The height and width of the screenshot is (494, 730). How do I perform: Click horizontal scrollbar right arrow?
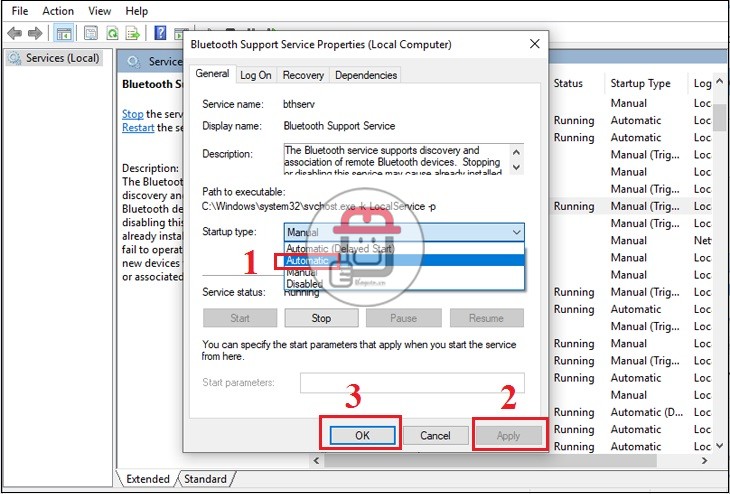(704, 460)
